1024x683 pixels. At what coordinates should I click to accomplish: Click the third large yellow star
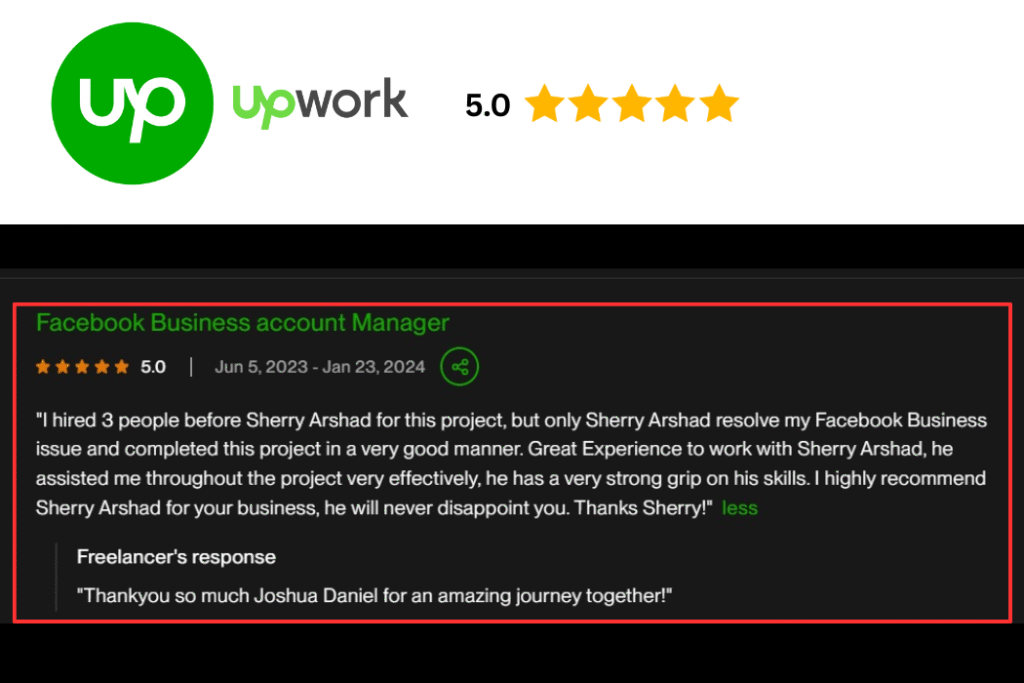[632, 104]
